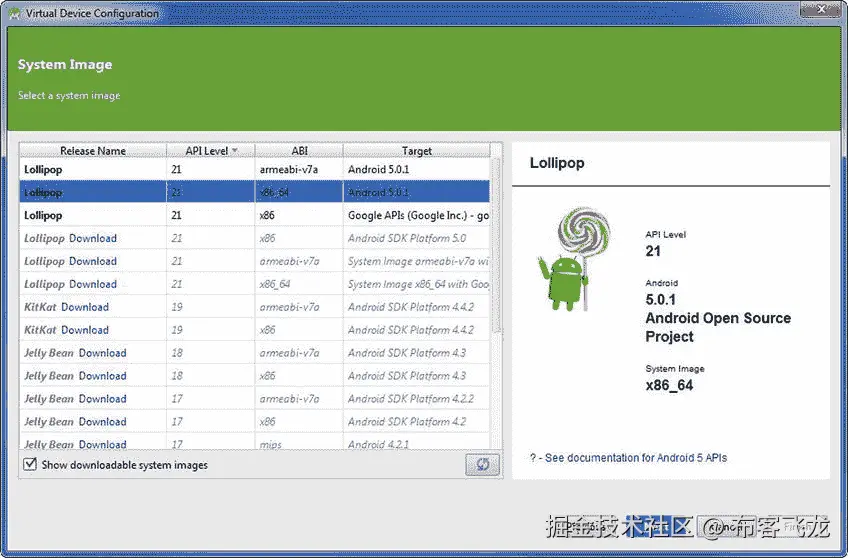Download Jelly Bean armeabi-v7a Platform 4.2.2
This screenshot has width=848, height=558.
pos(102,399)
